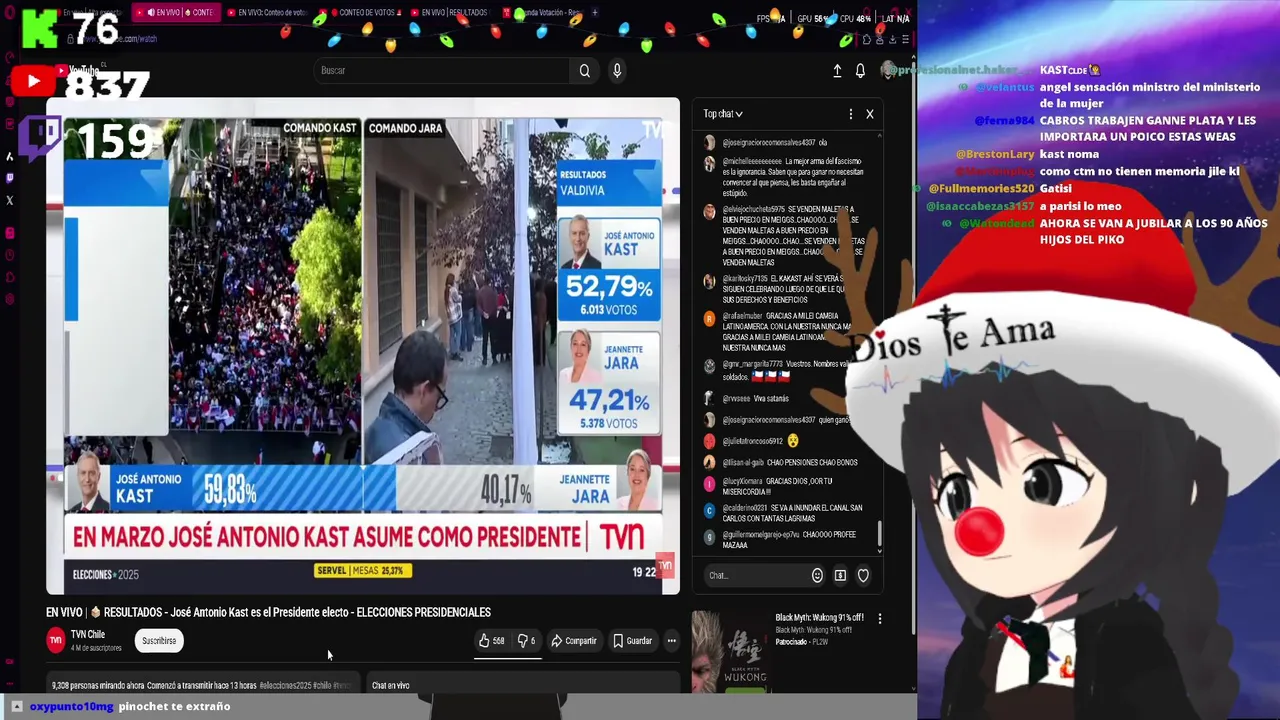Click the Chat message input field
Viewport: 1280px width, 720px height.
coord(756,575)
